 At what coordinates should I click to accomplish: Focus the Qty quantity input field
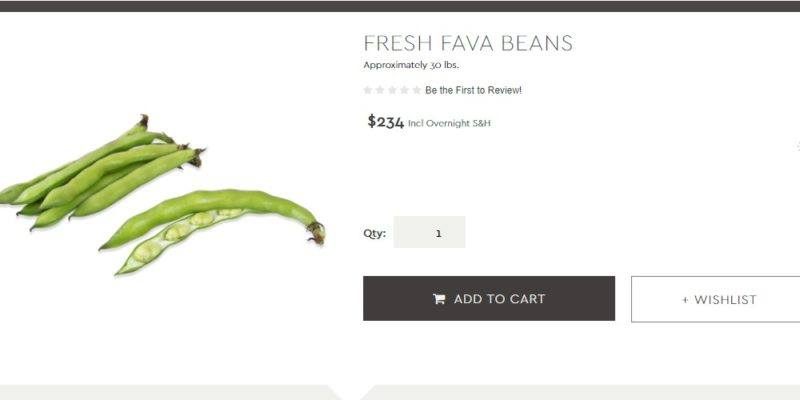coord(429,232)
